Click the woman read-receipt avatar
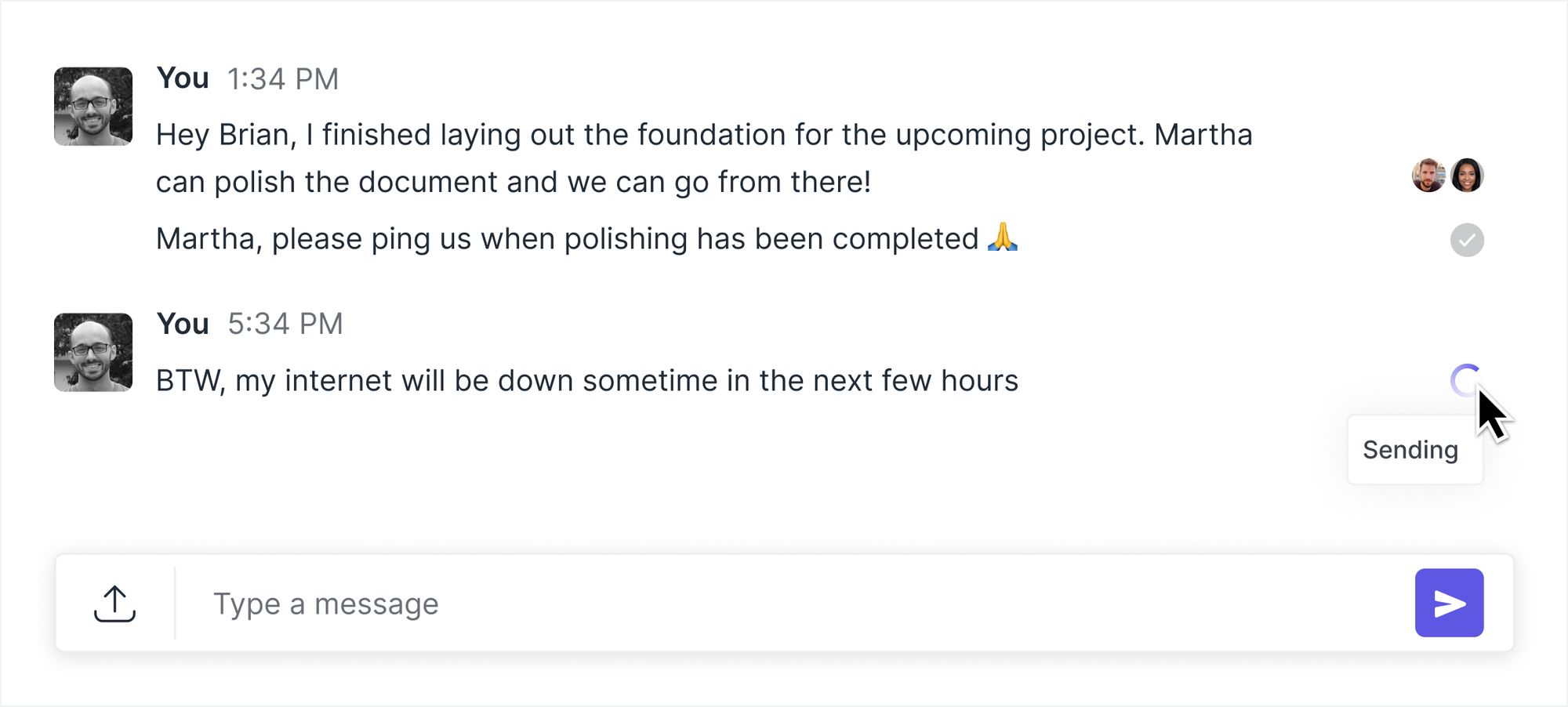Viewport: 1568px width, 707px height. (1467, 175)
